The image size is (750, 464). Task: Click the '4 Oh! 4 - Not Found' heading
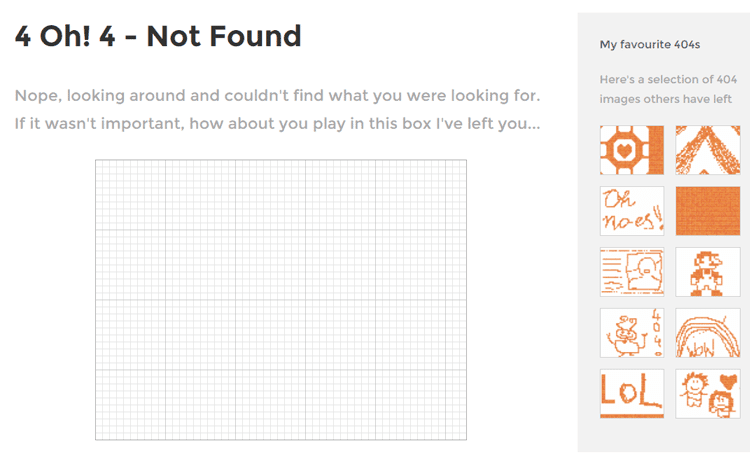pos(158,36)
